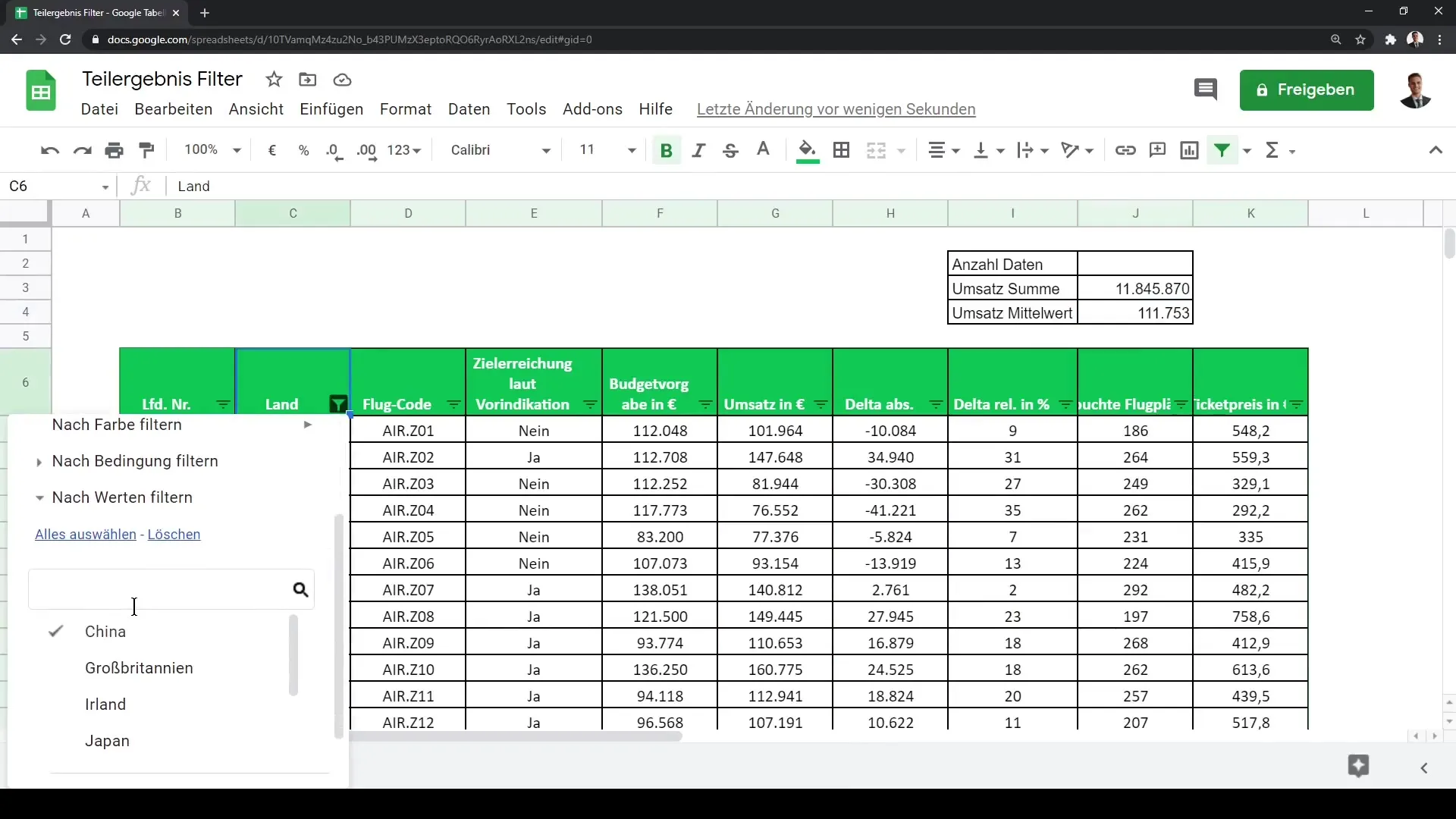Increase decimal places
Viewport: 1456px width, 819px height.
click(367, 151)
